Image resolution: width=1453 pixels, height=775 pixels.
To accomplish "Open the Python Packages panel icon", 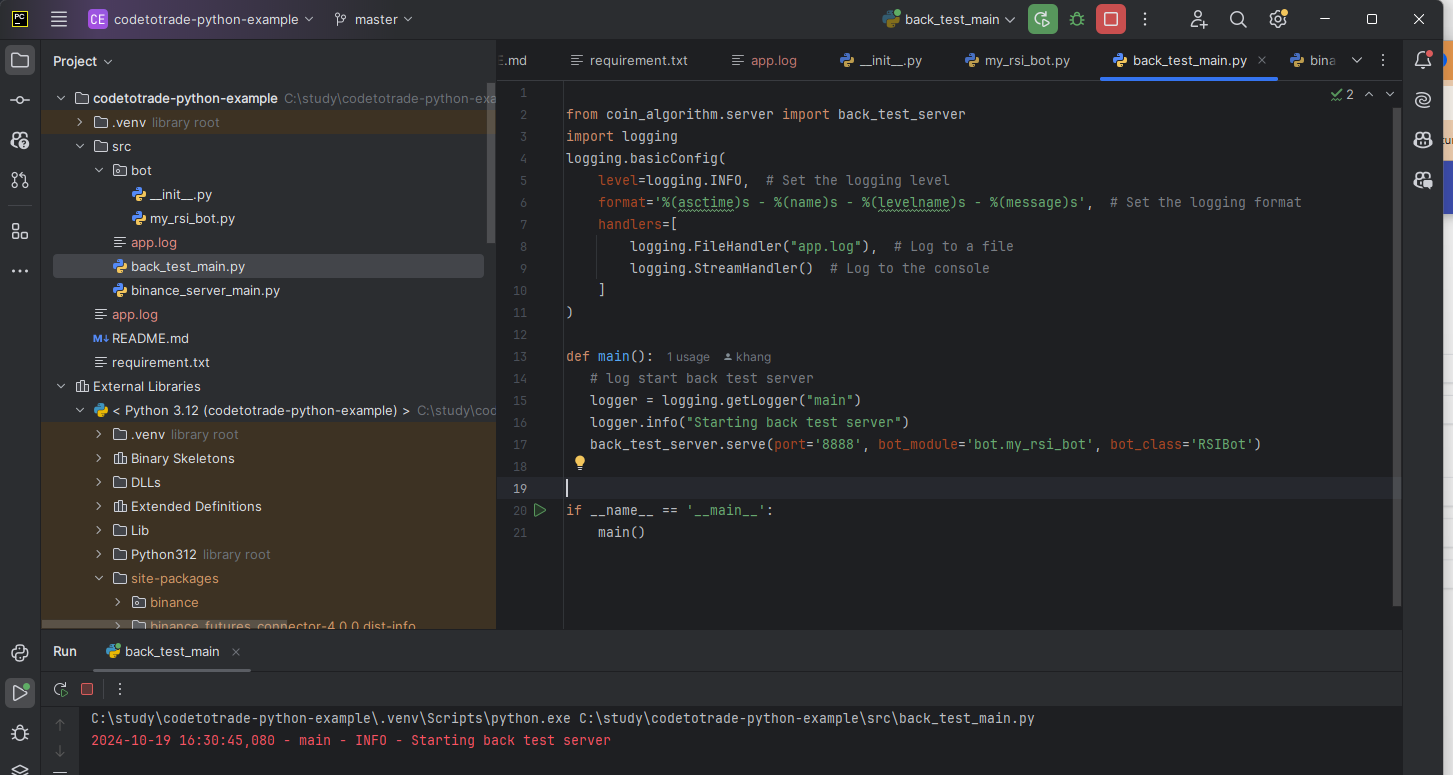I will tap(20, 653).
